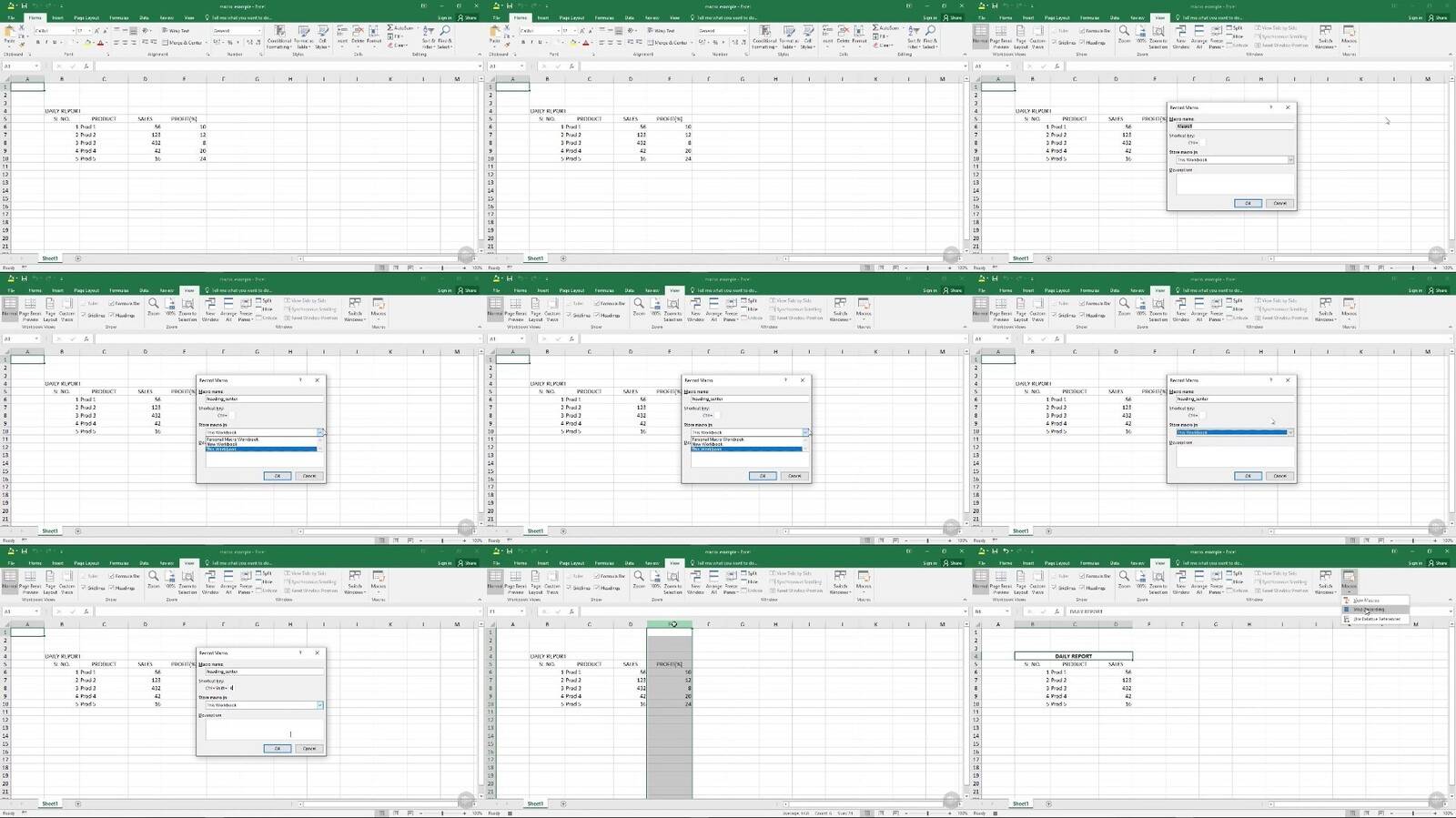1456x818 pixels.
Task: Choose Use Relative References in bottom-right window menu
Action: 1376,619
